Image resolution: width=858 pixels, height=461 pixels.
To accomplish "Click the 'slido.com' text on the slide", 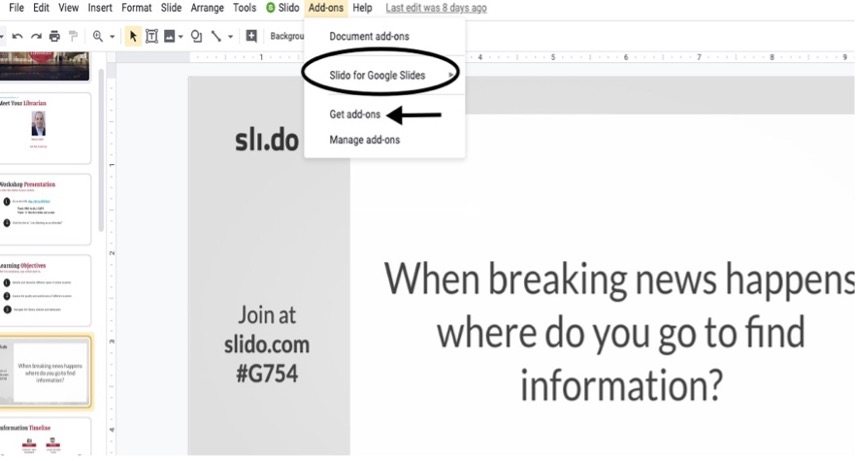I will [x=267, y=345].
